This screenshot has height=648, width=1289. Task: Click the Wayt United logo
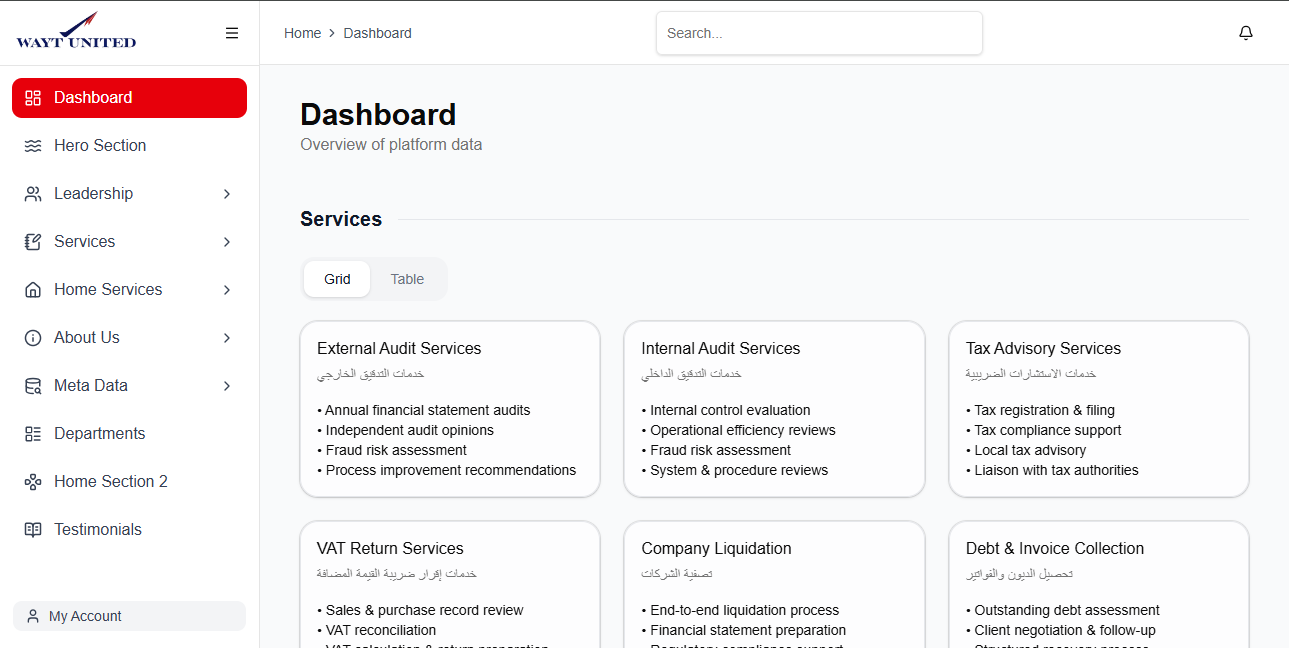click(76, 31)
